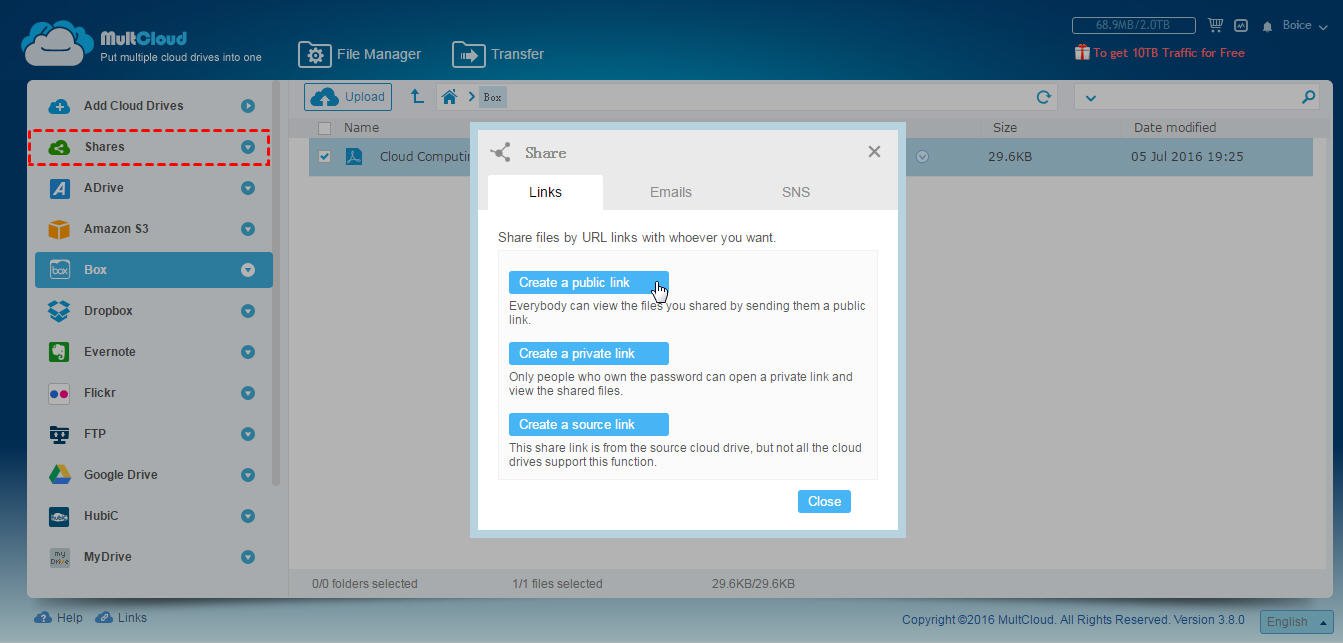Uncheck the Cloud Computing file checkbox

pos(324,156)
